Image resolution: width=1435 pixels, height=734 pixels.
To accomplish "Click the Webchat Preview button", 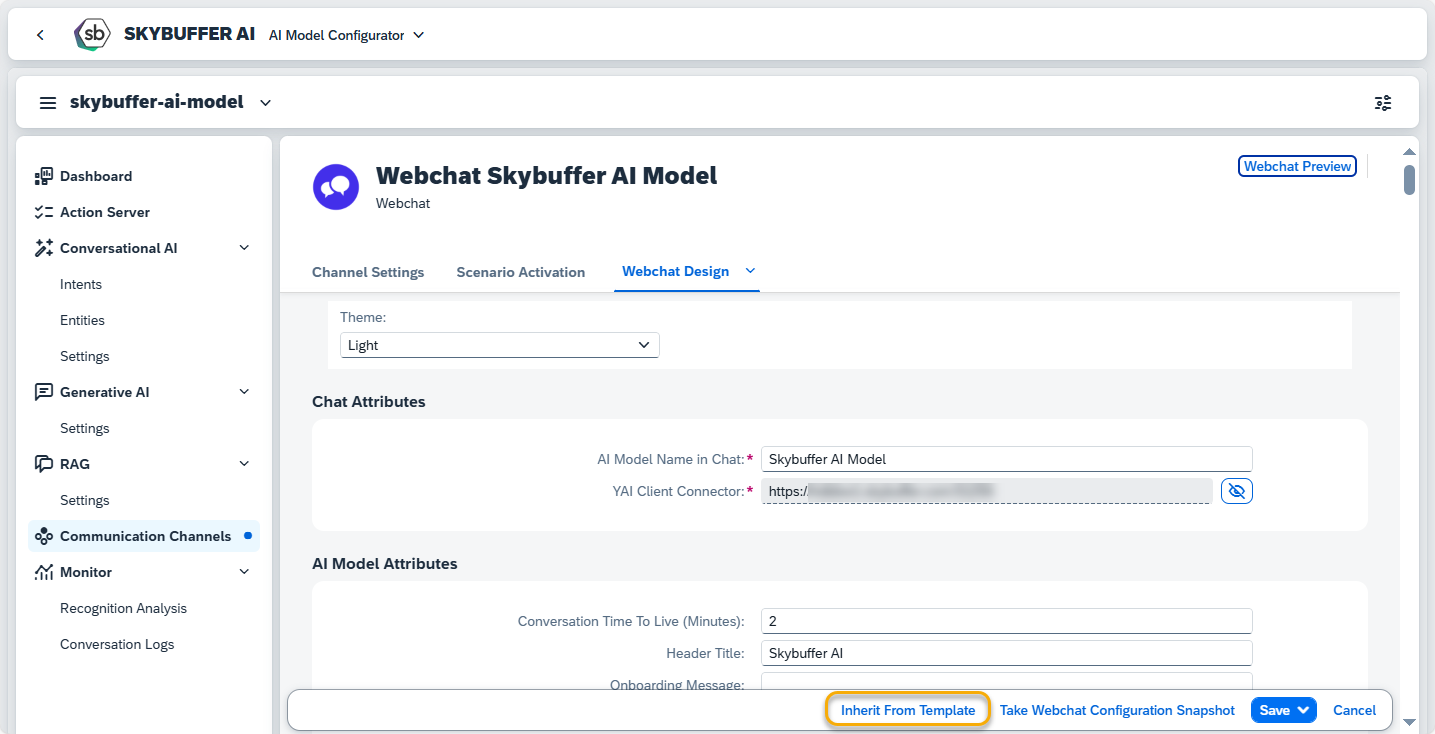I will (x=1297, y=166).
